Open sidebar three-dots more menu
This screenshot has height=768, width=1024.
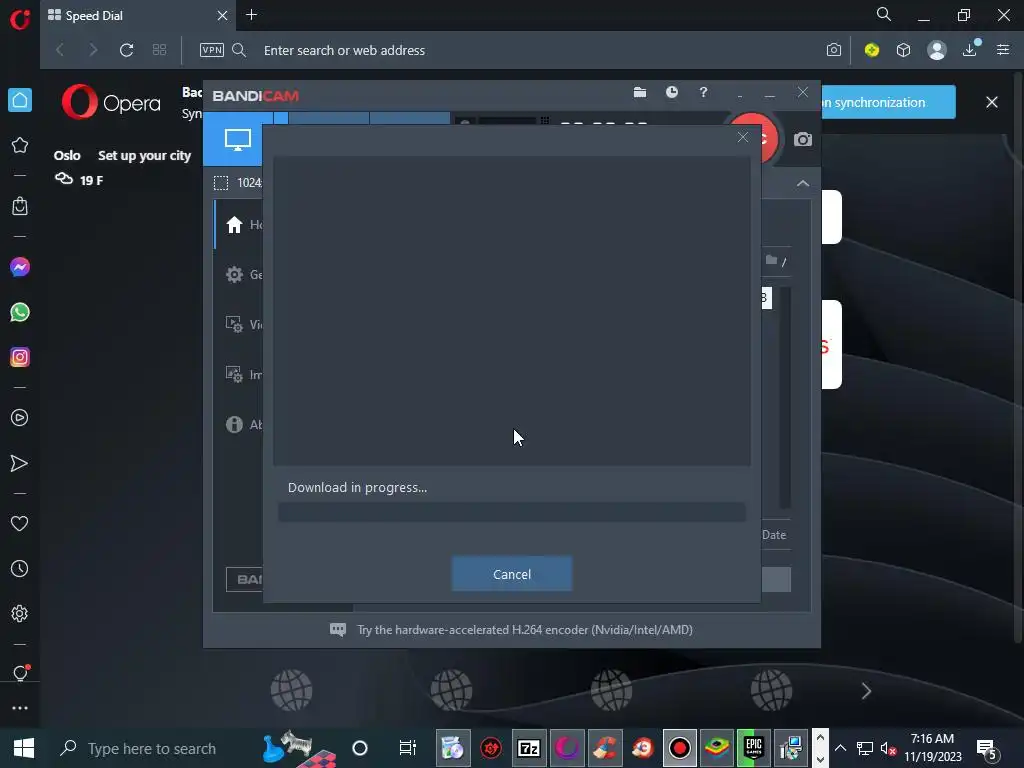point(20,708)
